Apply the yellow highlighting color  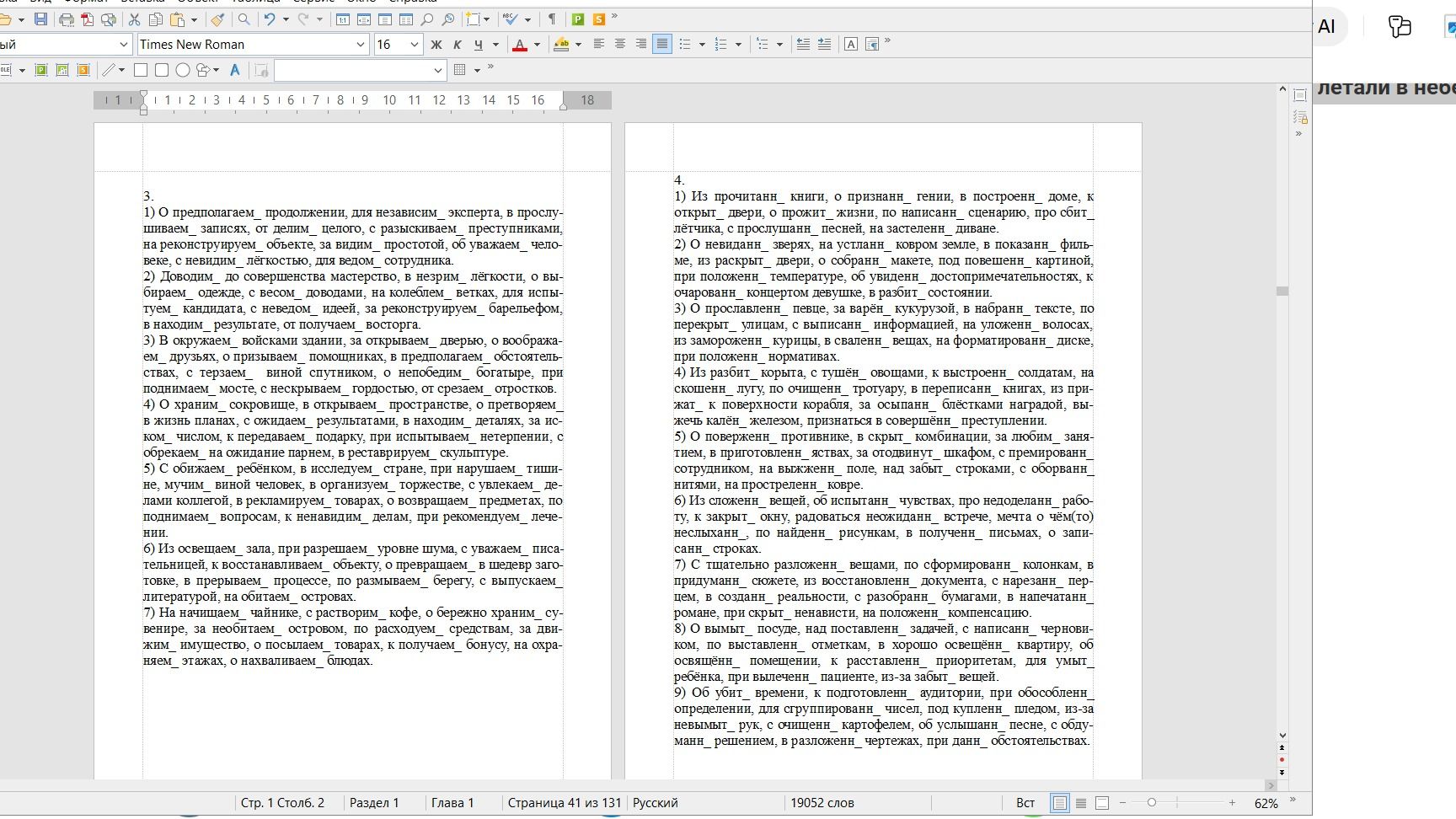[x=561, y=45]
